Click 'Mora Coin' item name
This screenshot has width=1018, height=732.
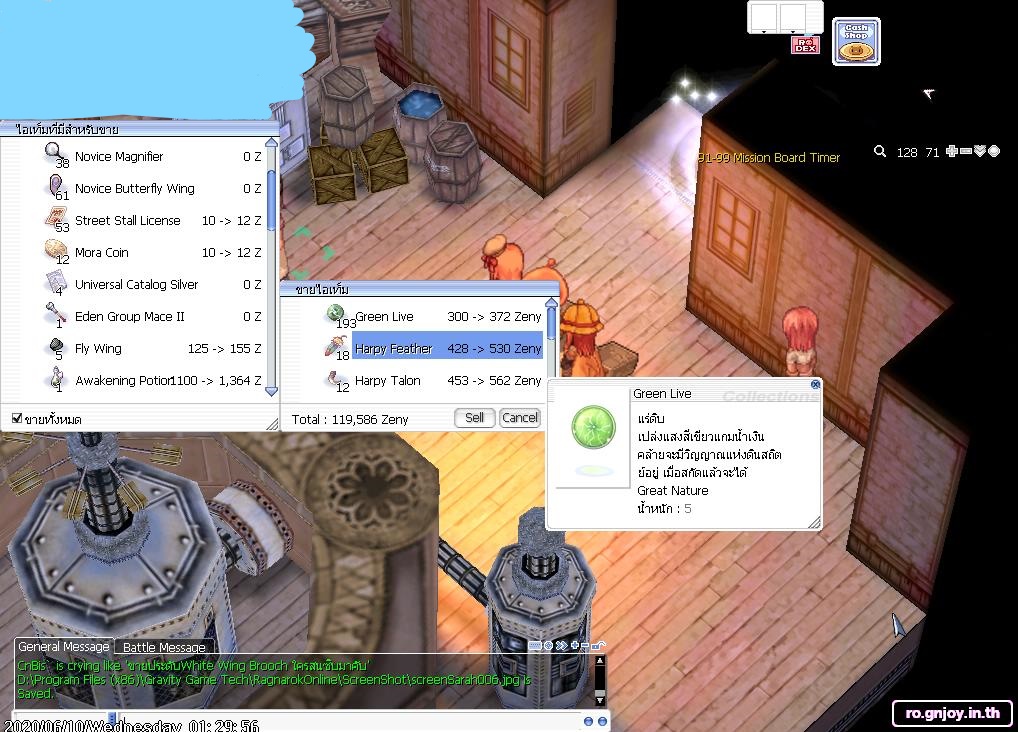[x=101, y=252]
